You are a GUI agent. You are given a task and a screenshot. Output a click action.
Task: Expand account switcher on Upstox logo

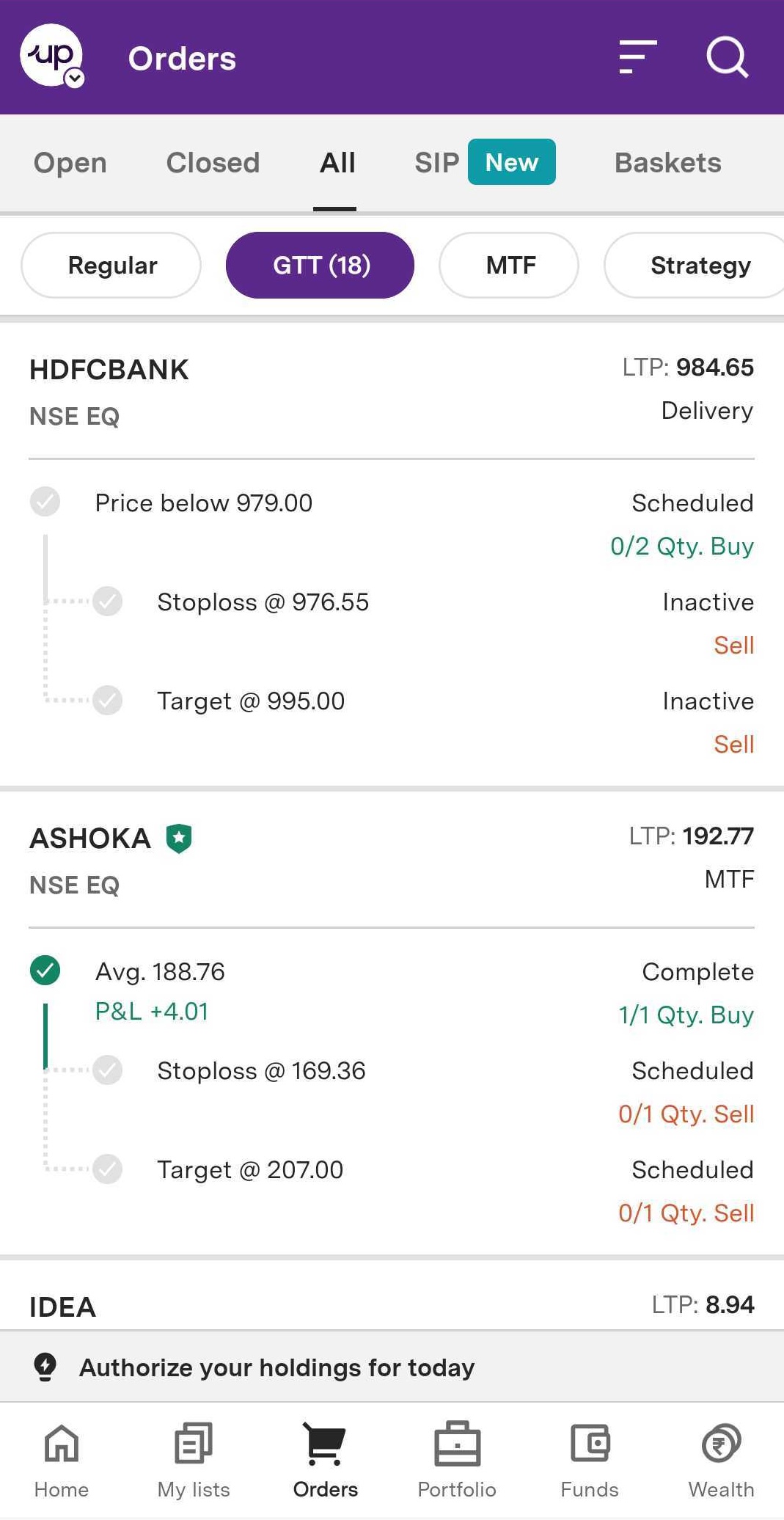(x=74, y=78)
